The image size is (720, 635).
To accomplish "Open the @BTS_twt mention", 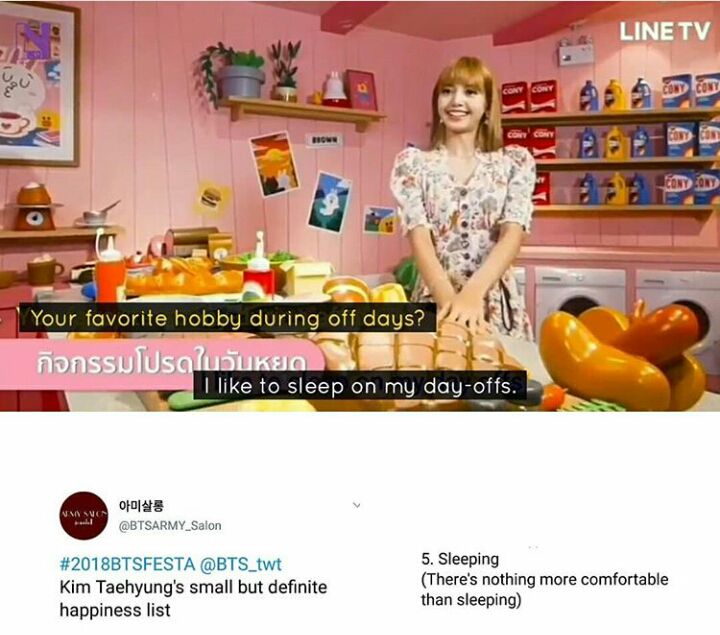I will pyautogui.click(x=241, y=564).
